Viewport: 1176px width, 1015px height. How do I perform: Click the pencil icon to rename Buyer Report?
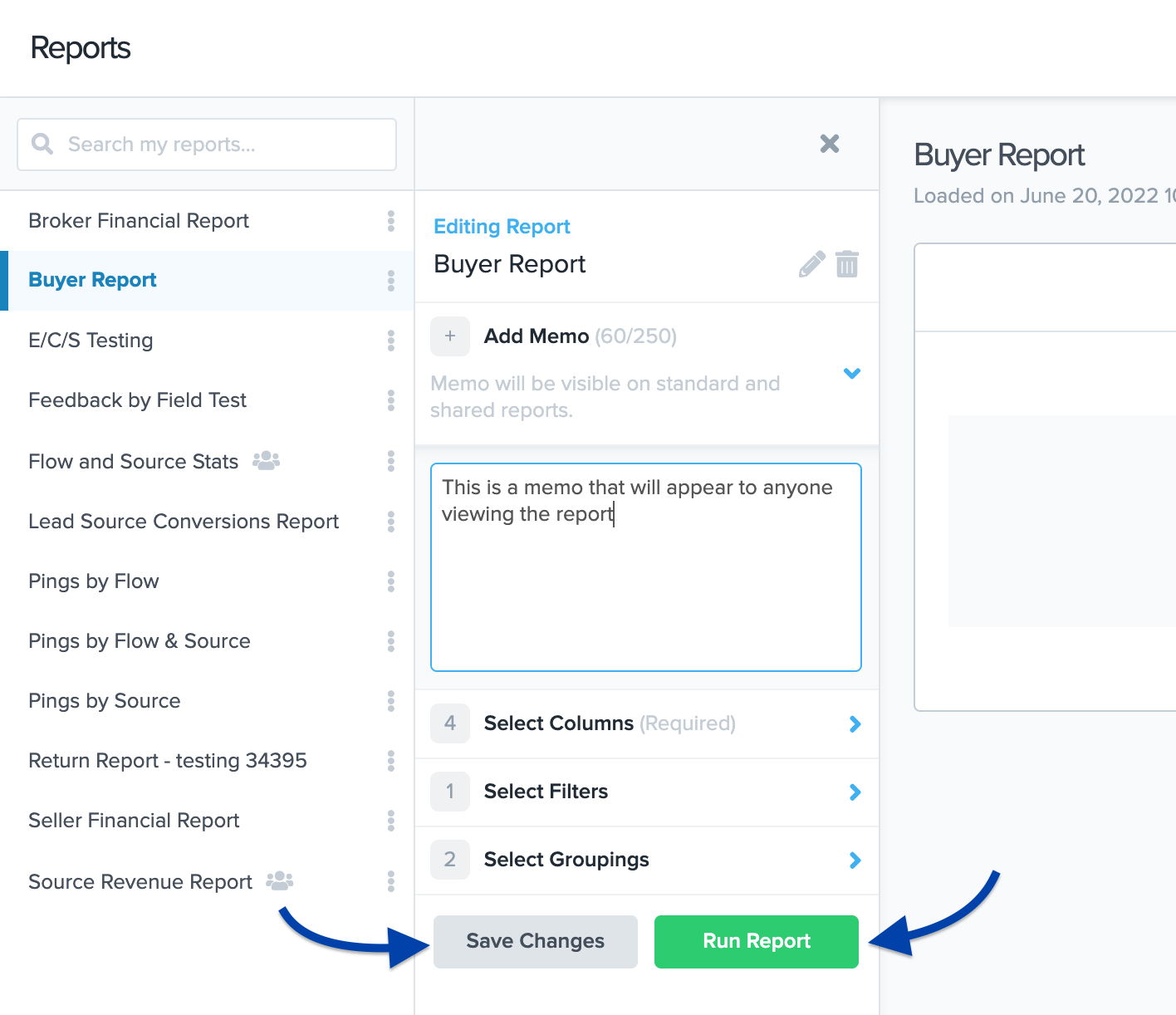pos(811,264)
